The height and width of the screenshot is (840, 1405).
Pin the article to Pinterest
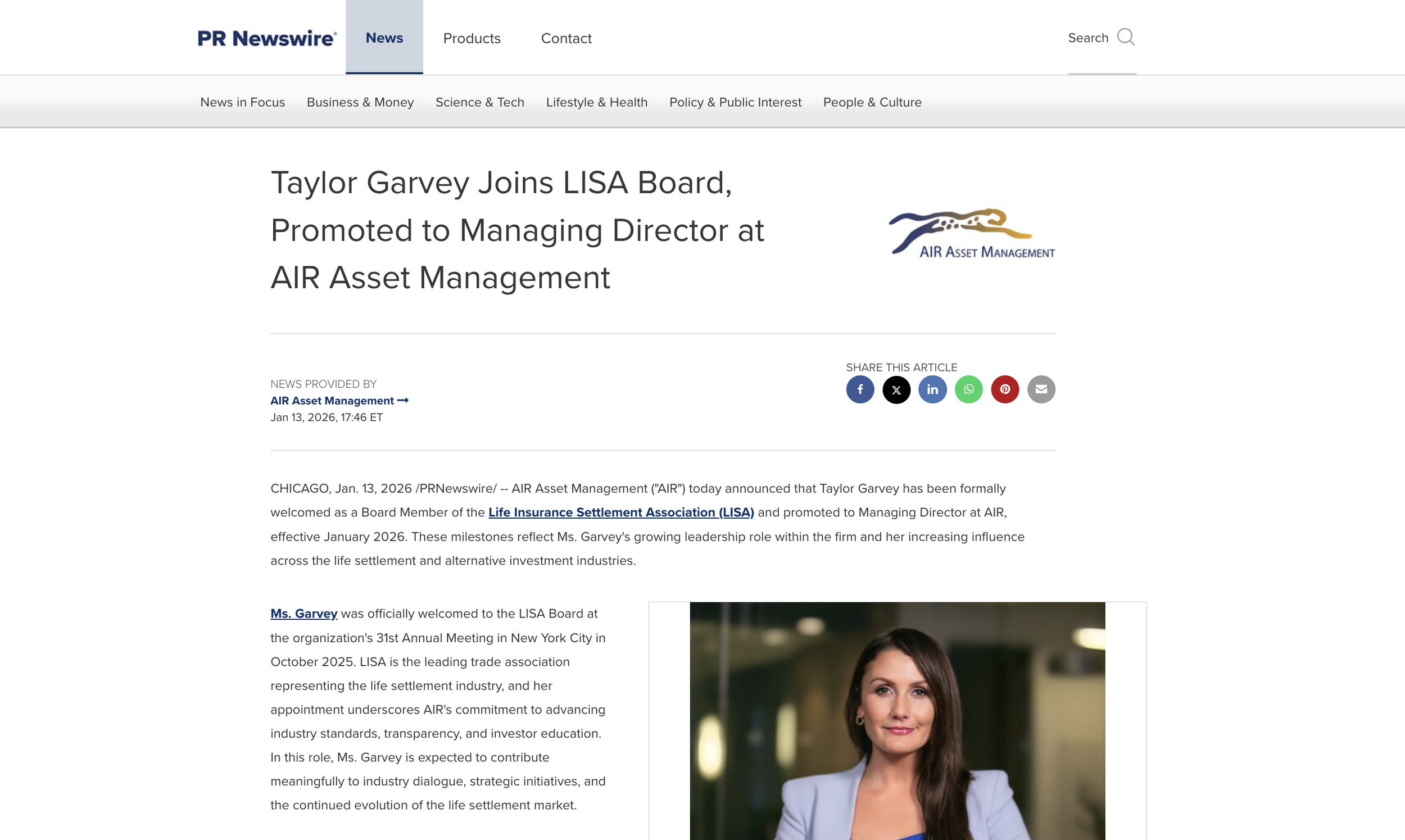click(x=1005, y=389)
